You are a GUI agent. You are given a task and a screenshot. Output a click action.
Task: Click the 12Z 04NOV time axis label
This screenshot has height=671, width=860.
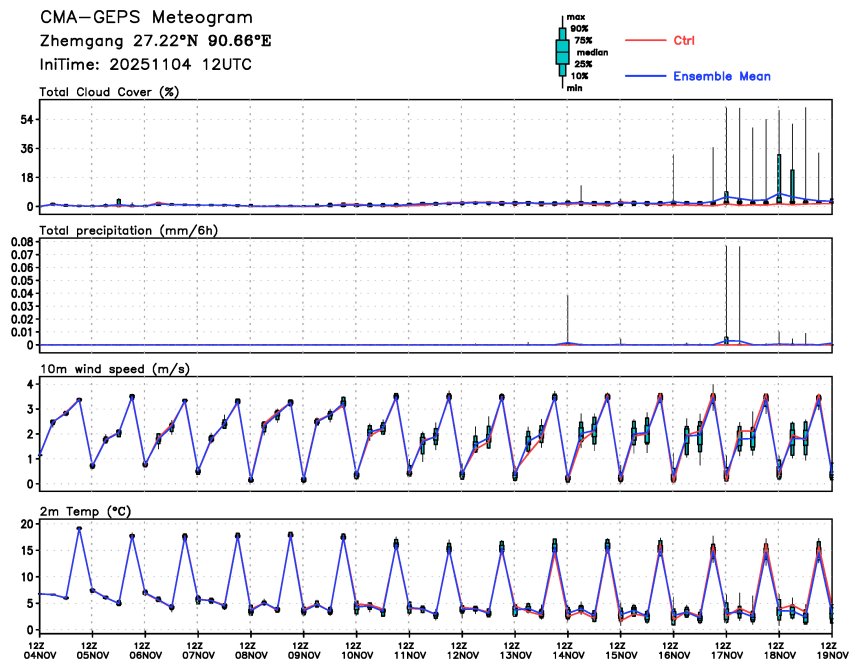[x=39, y=651]
